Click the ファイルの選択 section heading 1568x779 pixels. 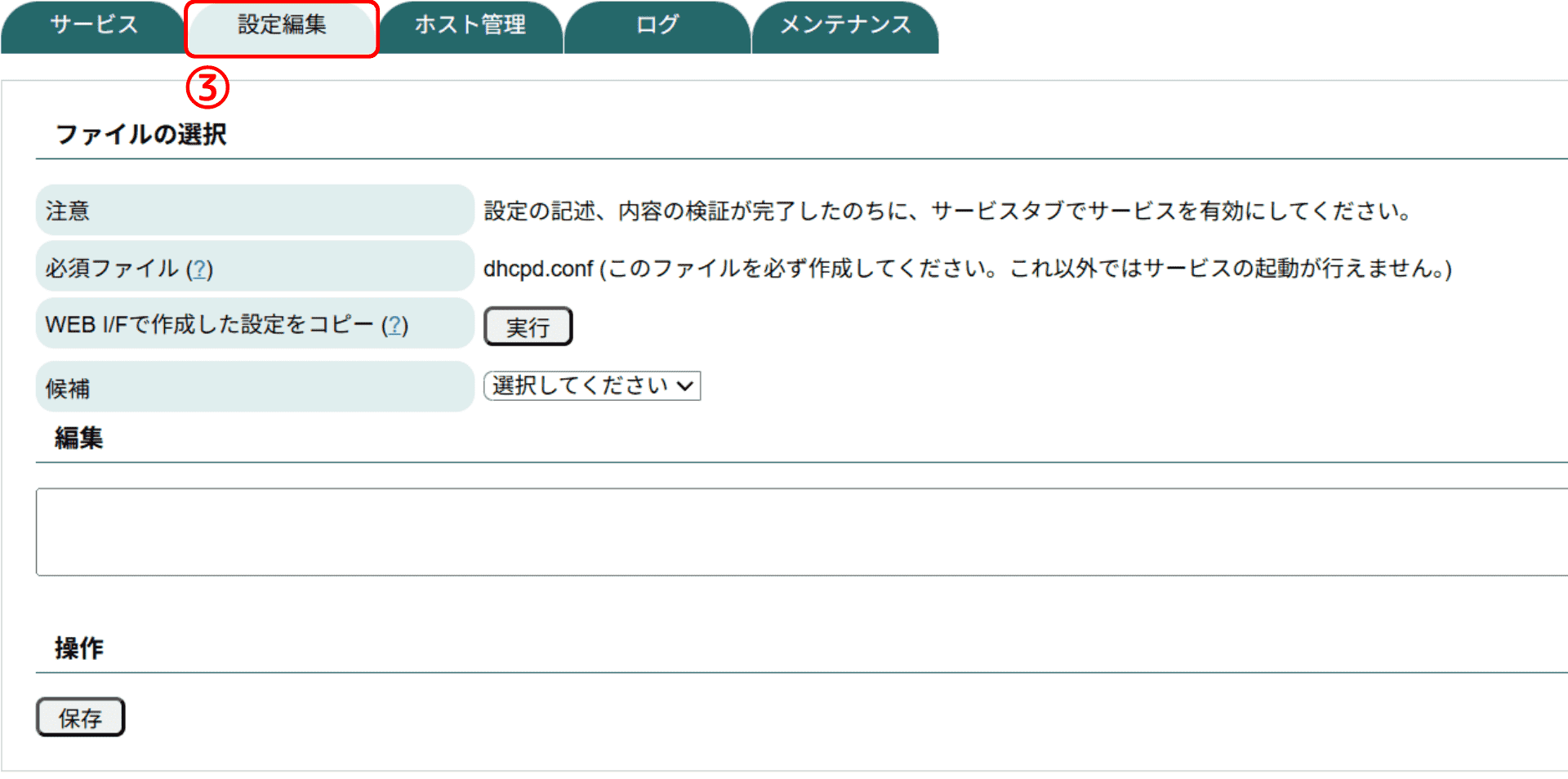[140, 134]
